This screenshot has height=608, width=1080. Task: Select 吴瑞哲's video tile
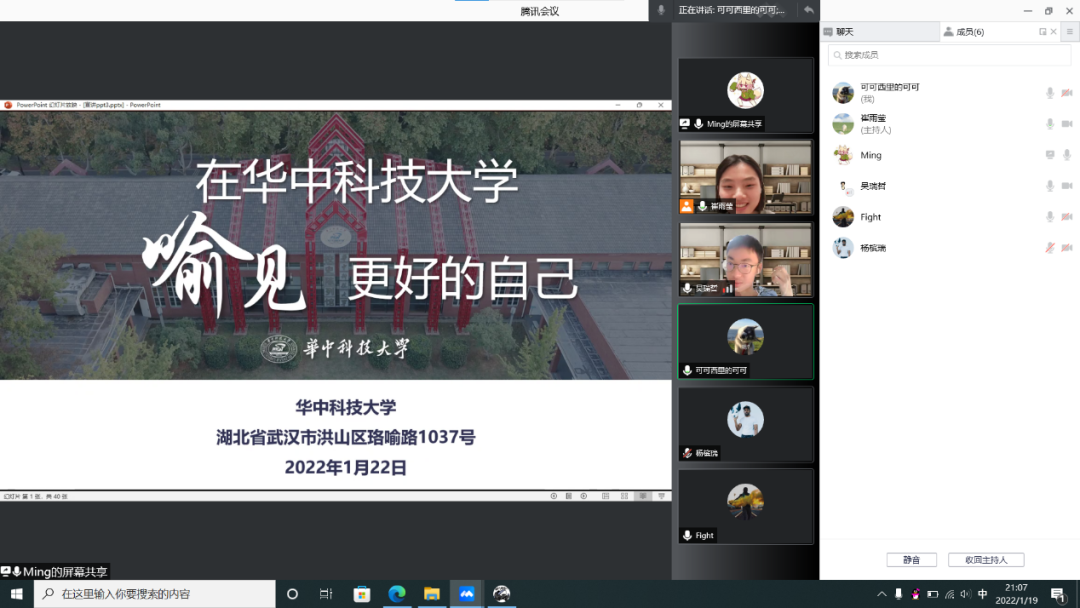click(x=745, y=260)
